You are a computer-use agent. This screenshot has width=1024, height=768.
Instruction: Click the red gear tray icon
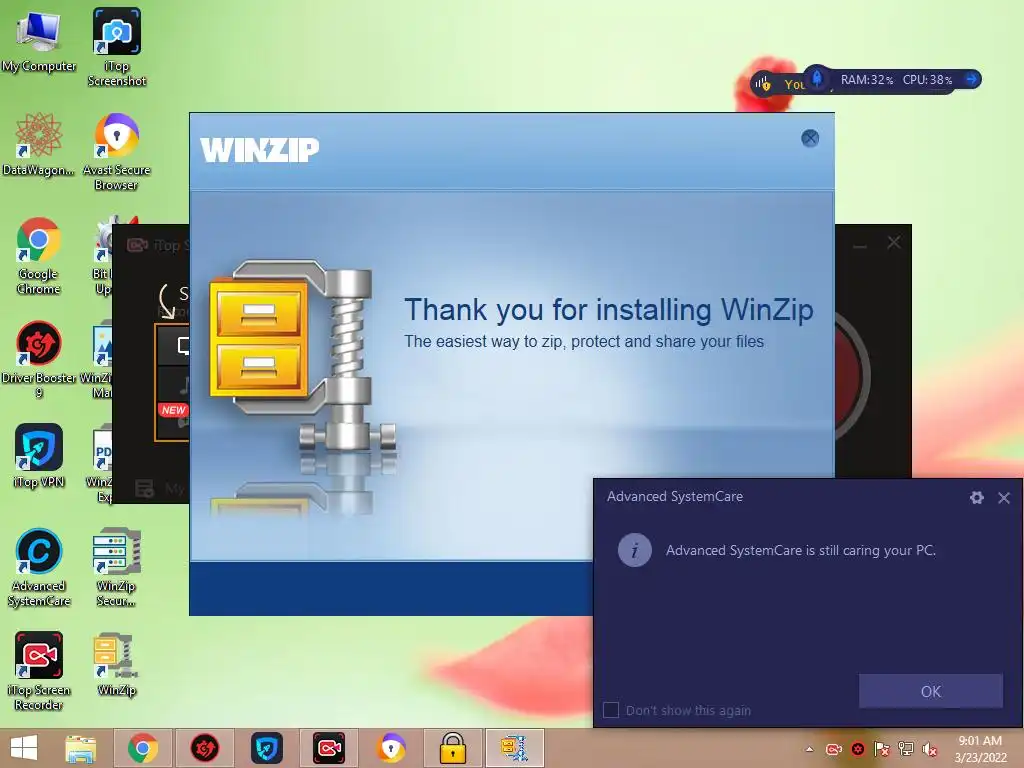pyautogui.click(x=857, y=749)
